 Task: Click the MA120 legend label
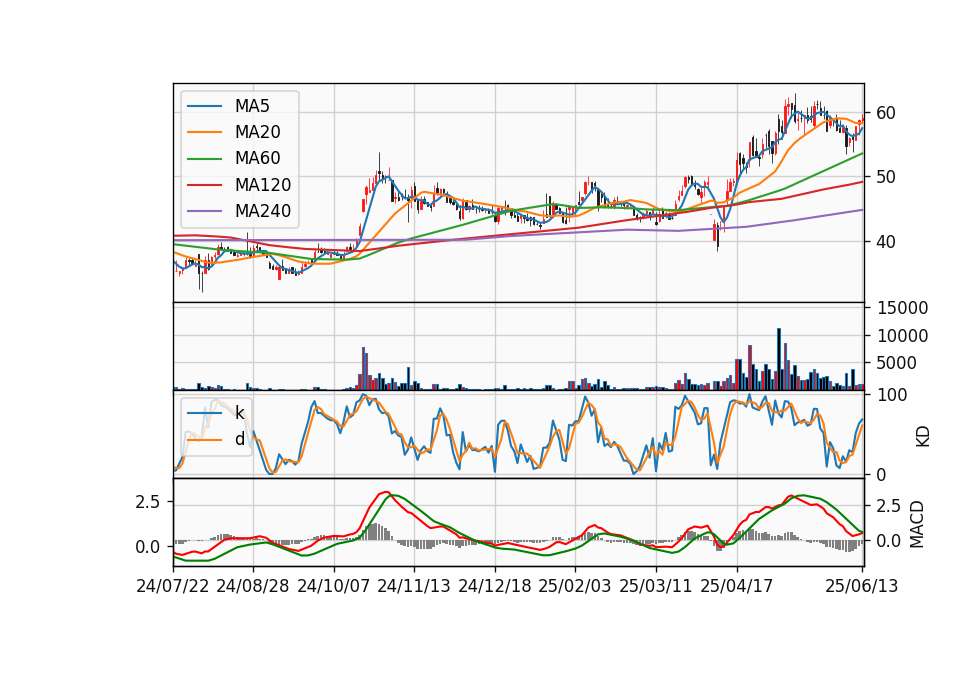point(263,185)
